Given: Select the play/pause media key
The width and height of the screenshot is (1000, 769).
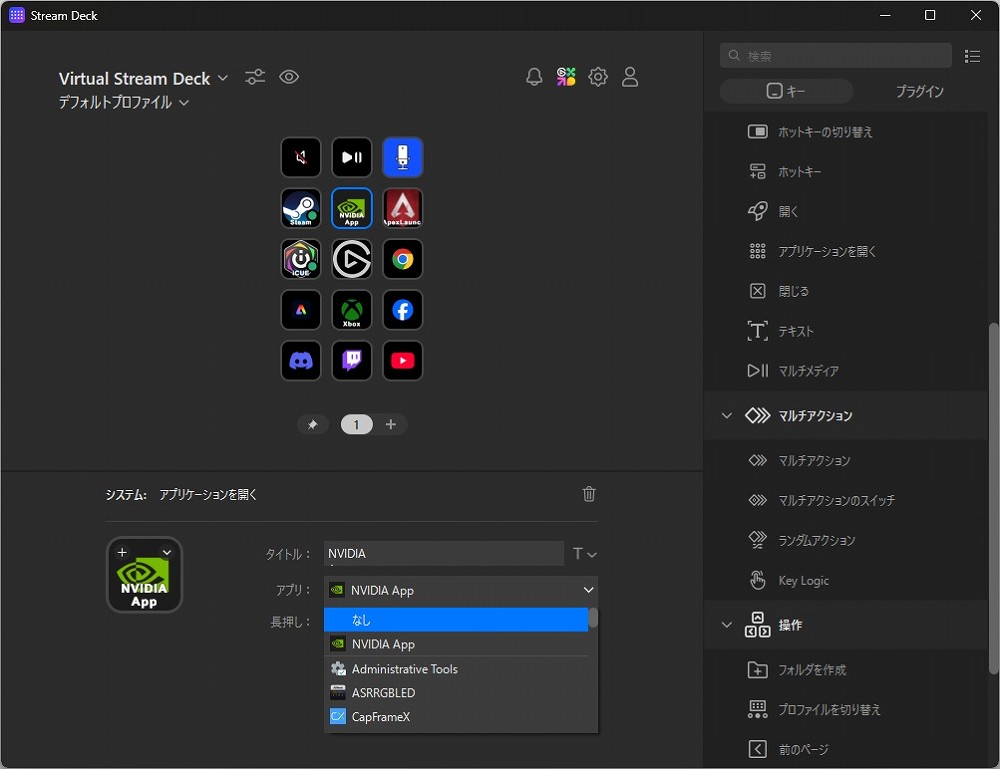Looking at the screenshot, I should tap(352, 157).
